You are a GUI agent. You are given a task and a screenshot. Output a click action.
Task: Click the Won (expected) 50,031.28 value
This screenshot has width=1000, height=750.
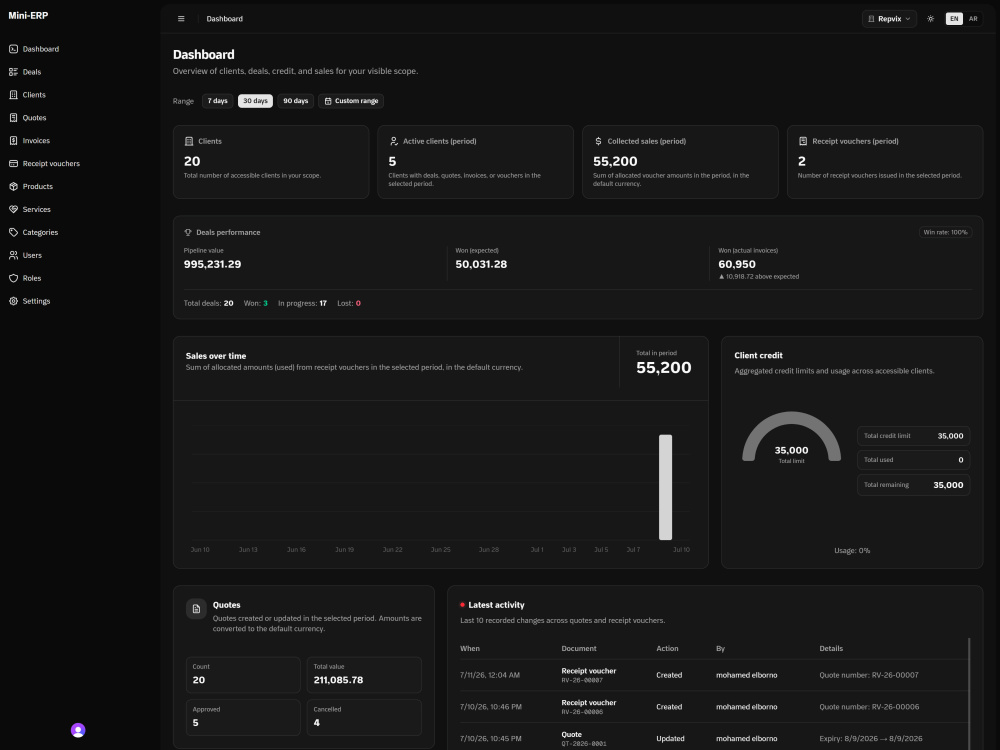tap(481, 265)
